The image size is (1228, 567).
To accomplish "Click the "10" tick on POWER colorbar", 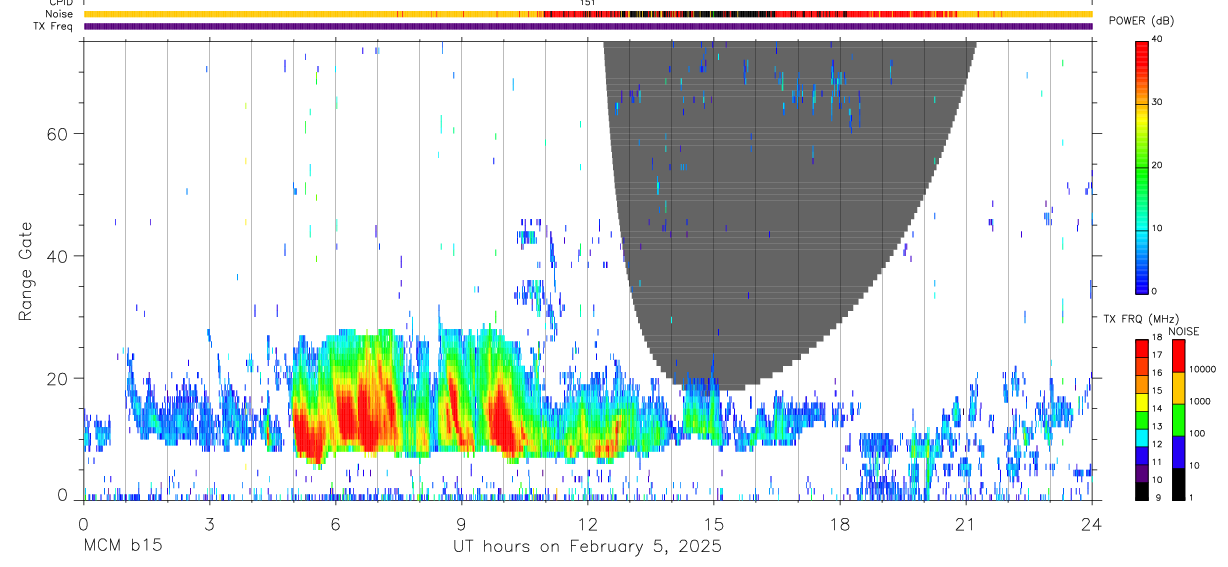I will tap(1157, 228).
